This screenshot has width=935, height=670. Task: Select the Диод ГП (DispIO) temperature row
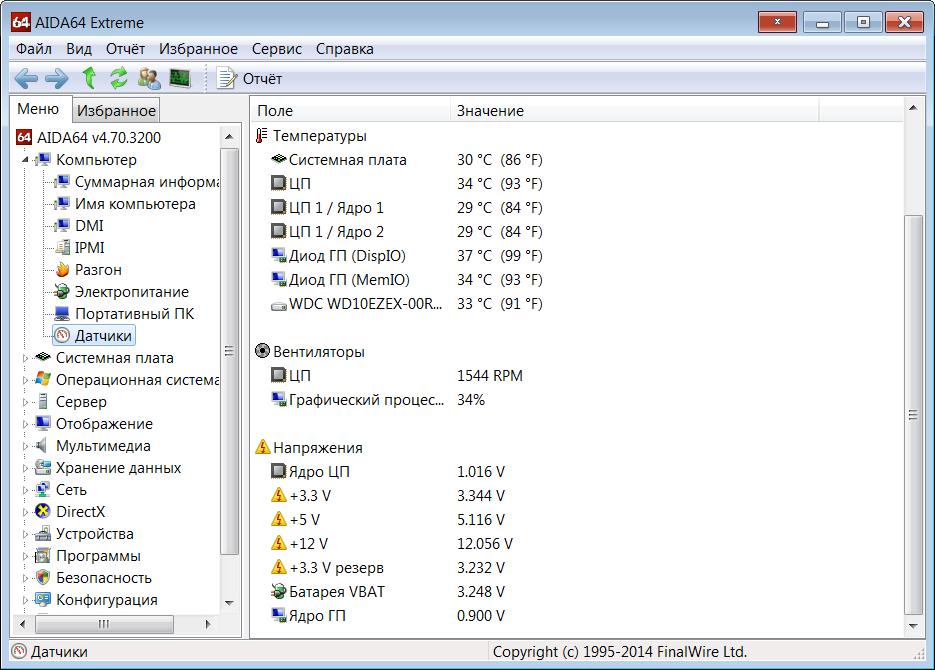coord(347,256)
